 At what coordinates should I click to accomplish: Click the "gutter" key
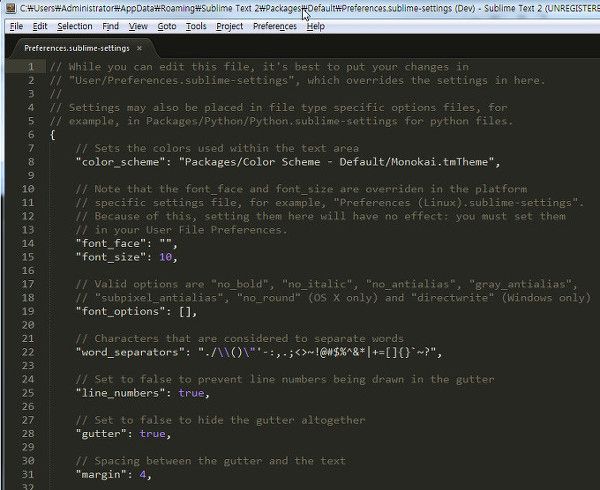click(101, 434)
